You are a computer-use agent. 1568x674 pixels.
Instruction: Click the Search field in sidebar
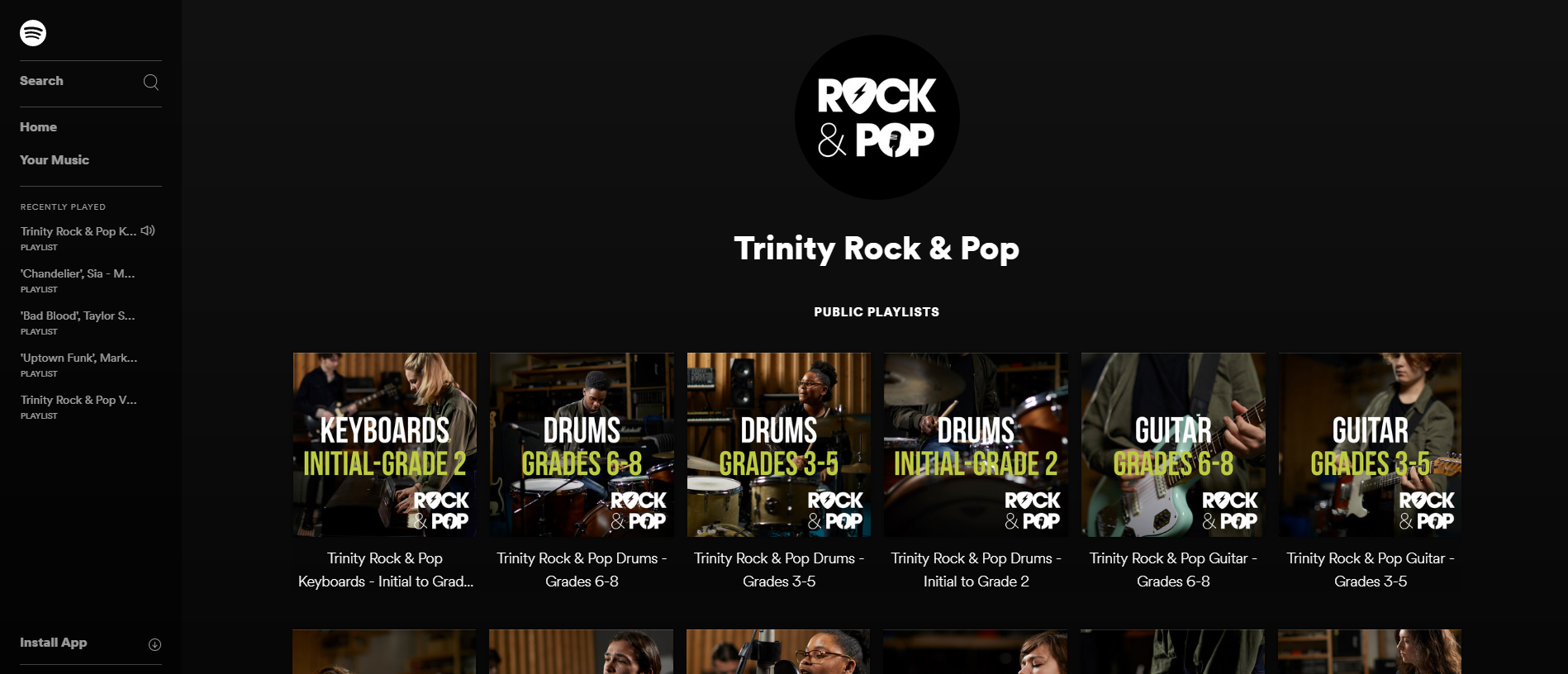point(91,81)
